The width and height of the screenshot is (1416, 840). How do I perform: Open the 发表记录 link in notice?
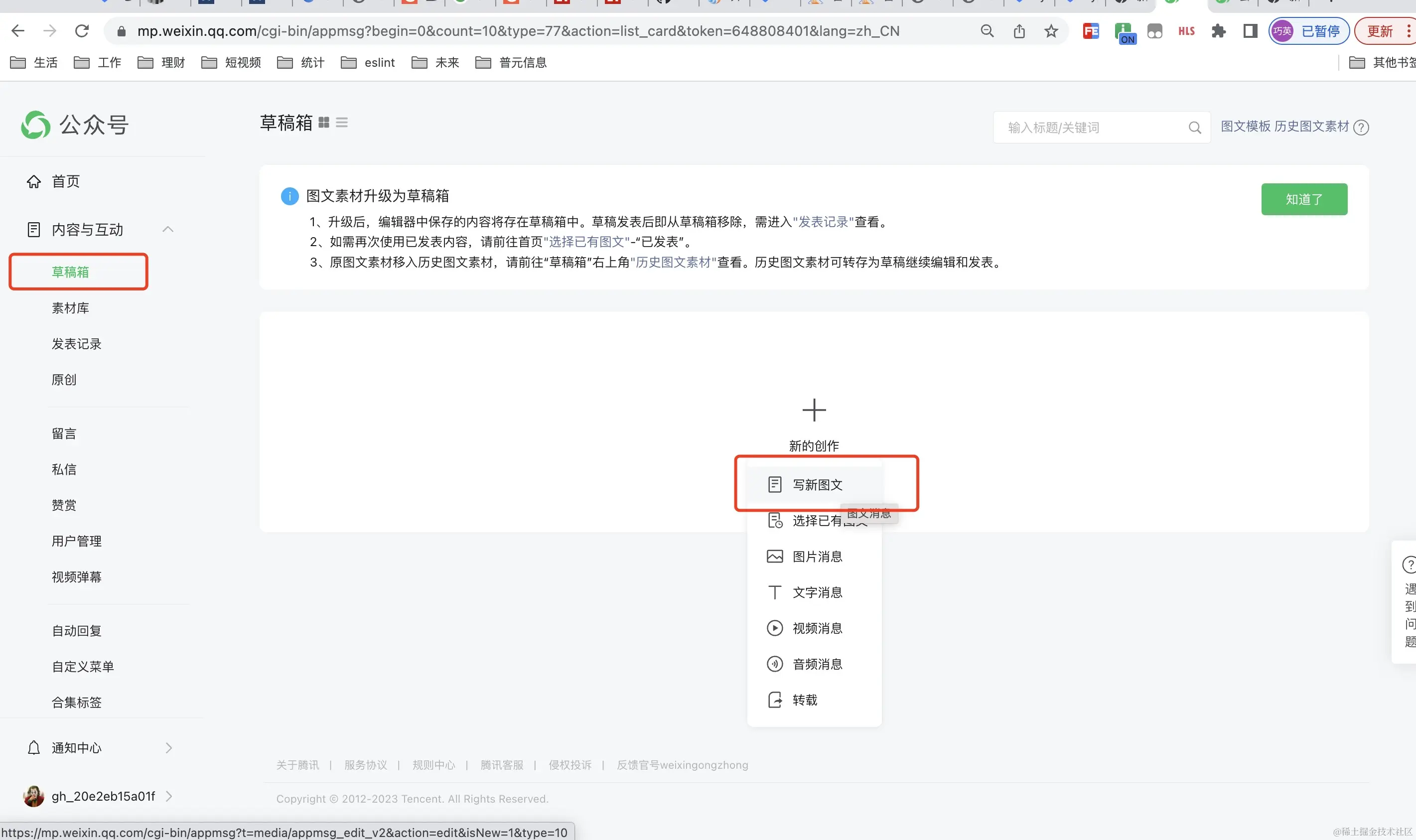823,222
